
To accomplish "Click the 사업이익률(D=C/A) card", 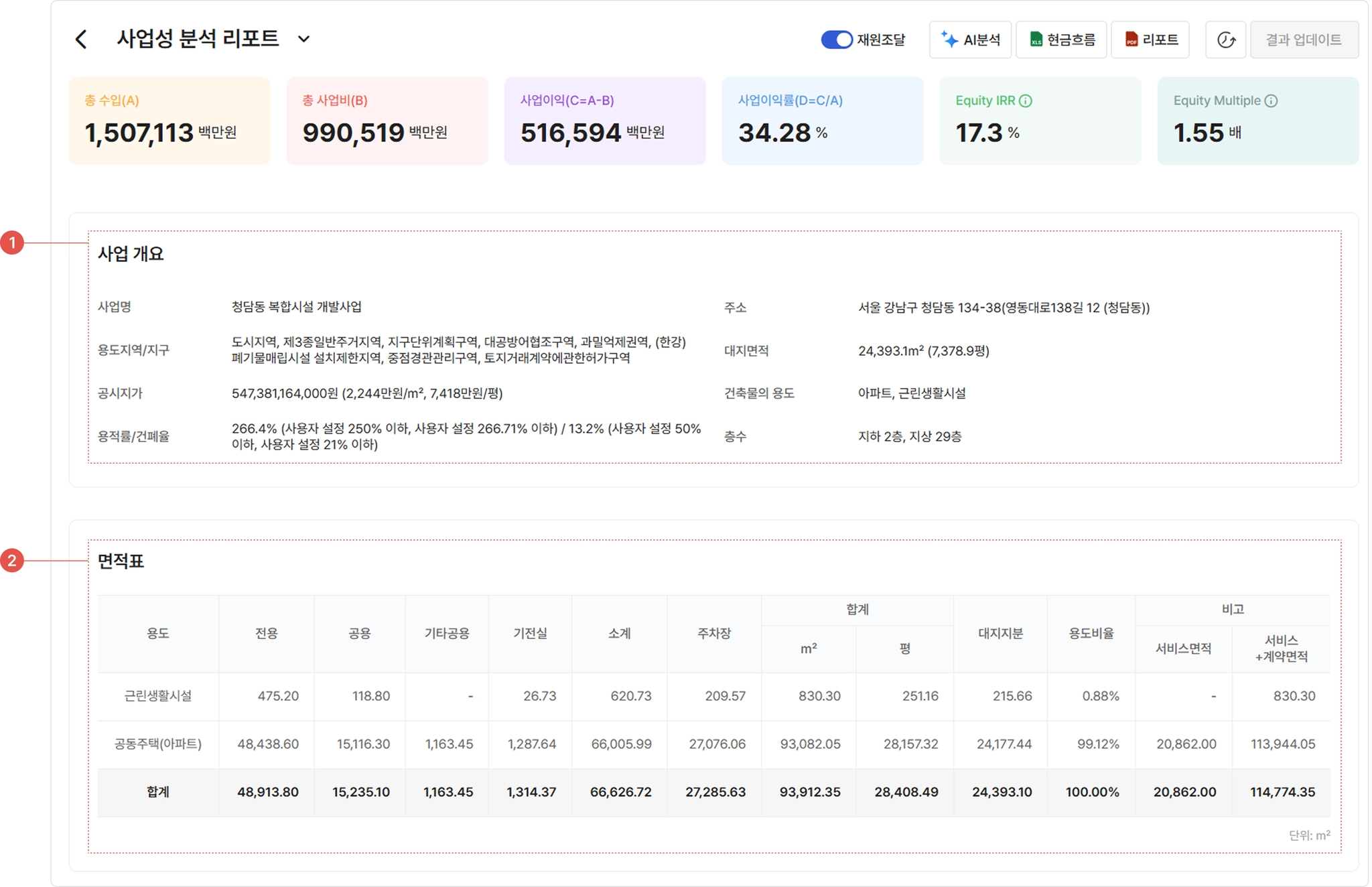I will coord(823,121).
